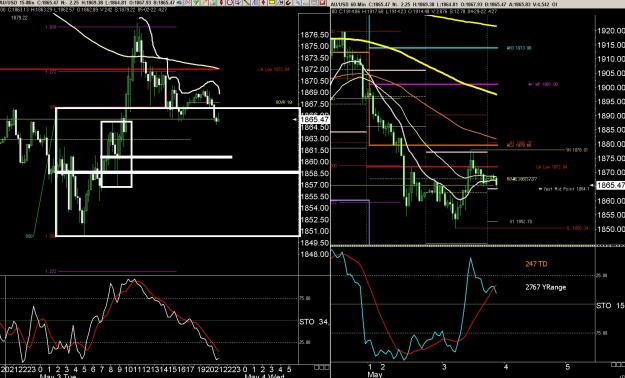Click the 'STO 34,' indicator label

pyautogui.click(x=313, y=322)
